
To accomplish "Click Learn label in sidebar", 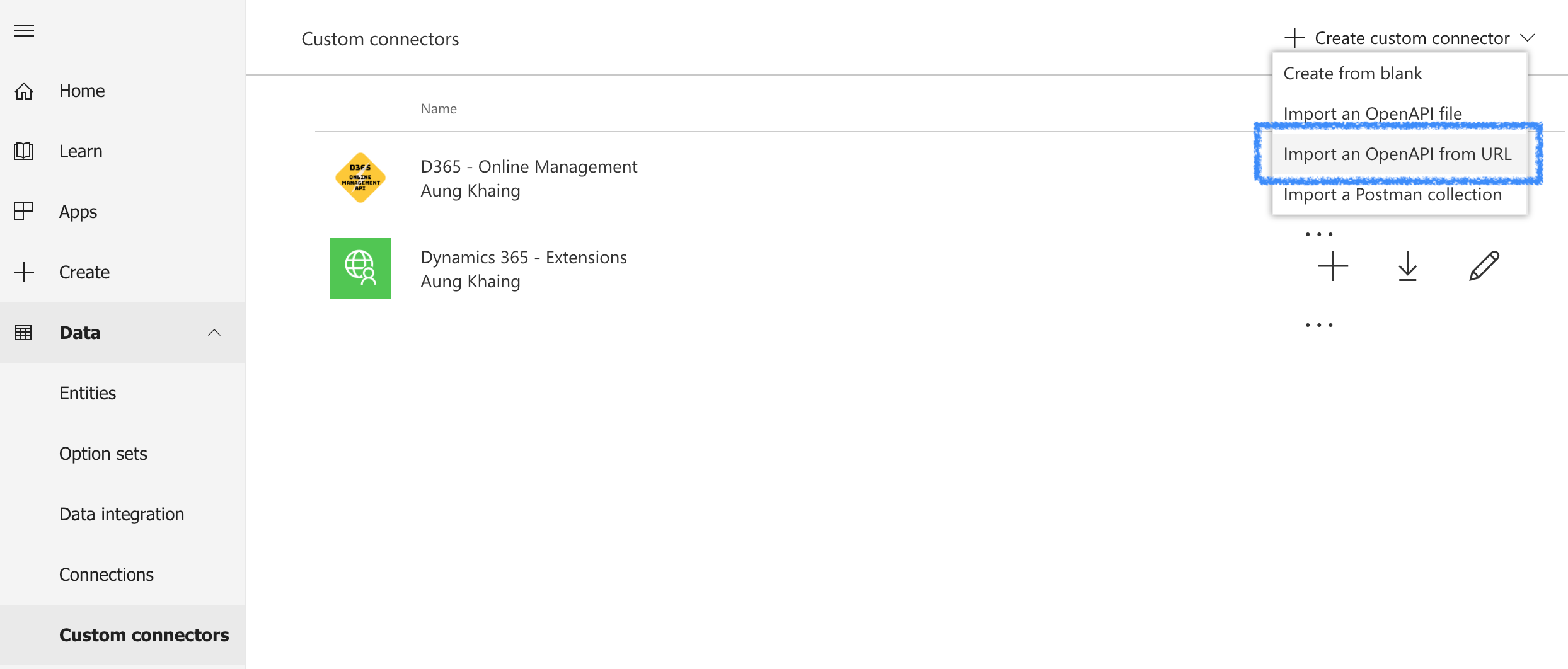I will (81, 151).
